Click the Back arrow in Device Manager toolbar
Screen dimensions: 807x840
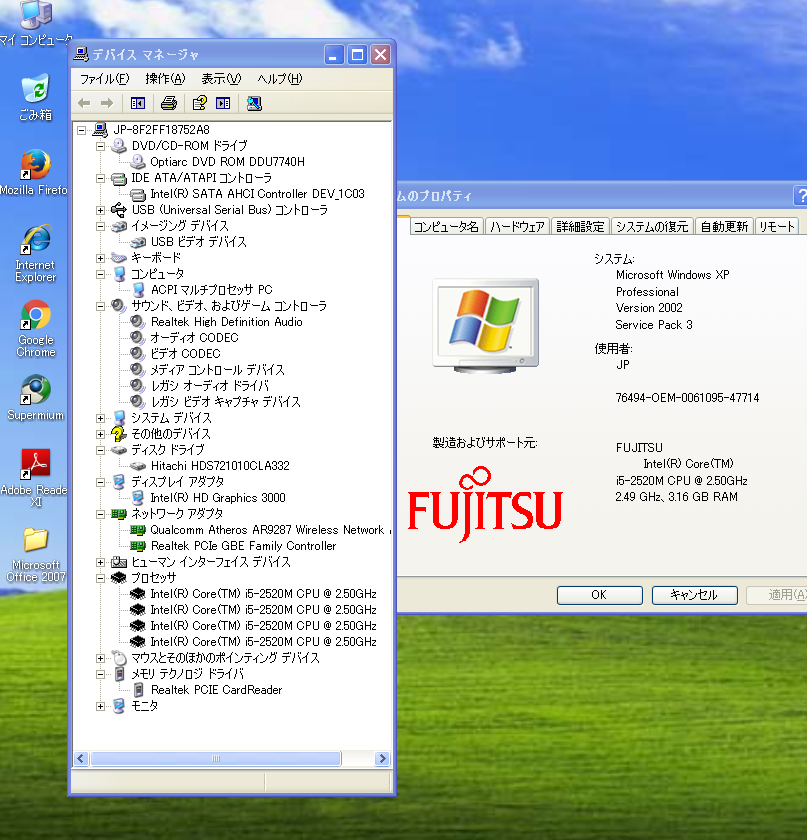84,103
